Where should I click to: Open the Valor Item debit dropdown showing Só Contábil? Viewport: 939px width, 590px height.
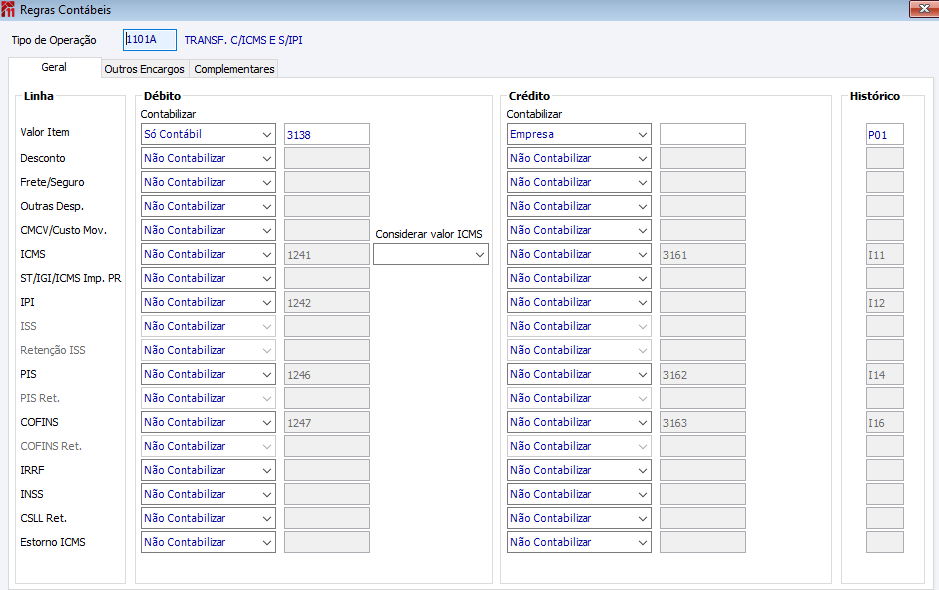pyautogui.click(x=208, y=134)
